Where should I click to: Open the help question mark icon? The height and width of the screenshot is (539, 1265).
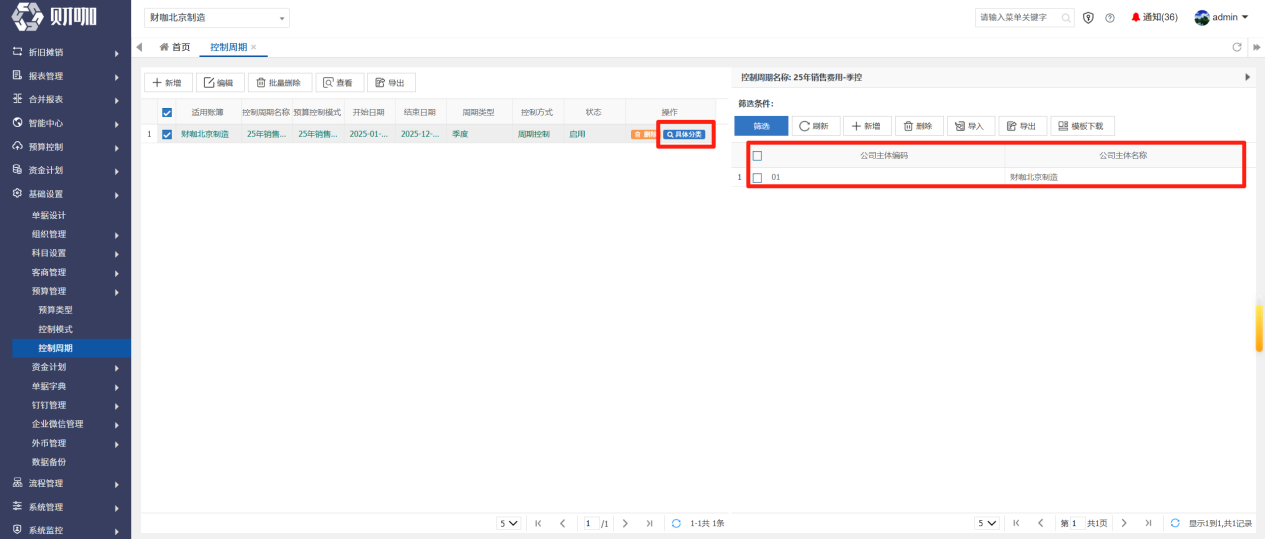(1110, 18)
